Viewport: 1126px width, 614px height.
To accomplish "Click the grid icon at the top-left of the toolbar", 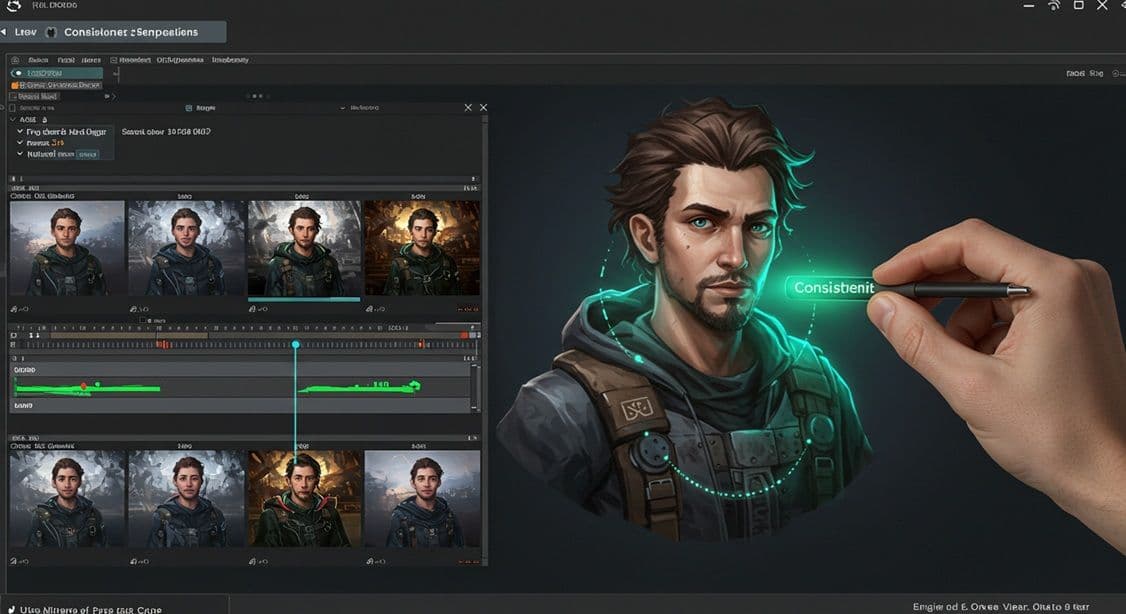I will tap(15, 61).
